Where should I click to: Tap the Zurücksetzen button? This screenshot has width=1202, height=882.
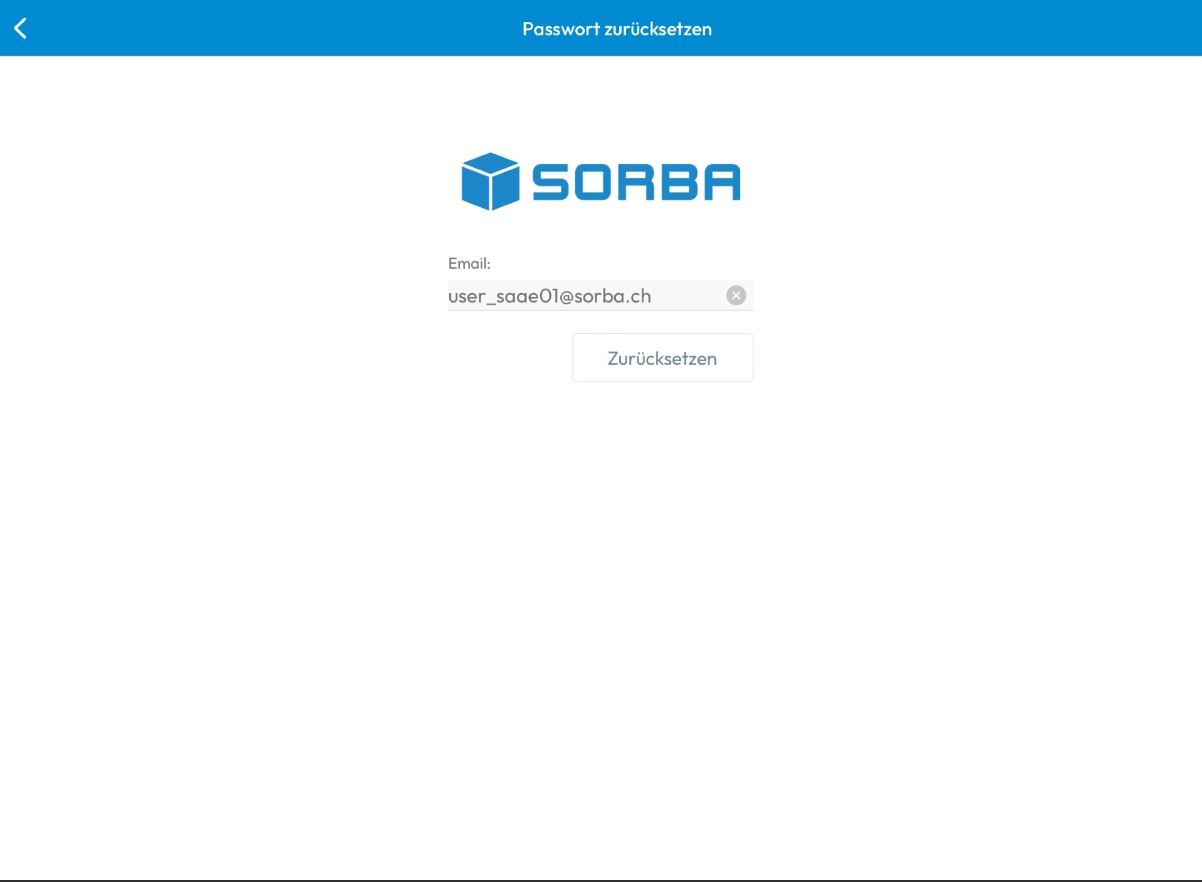[x=662, y=358]
